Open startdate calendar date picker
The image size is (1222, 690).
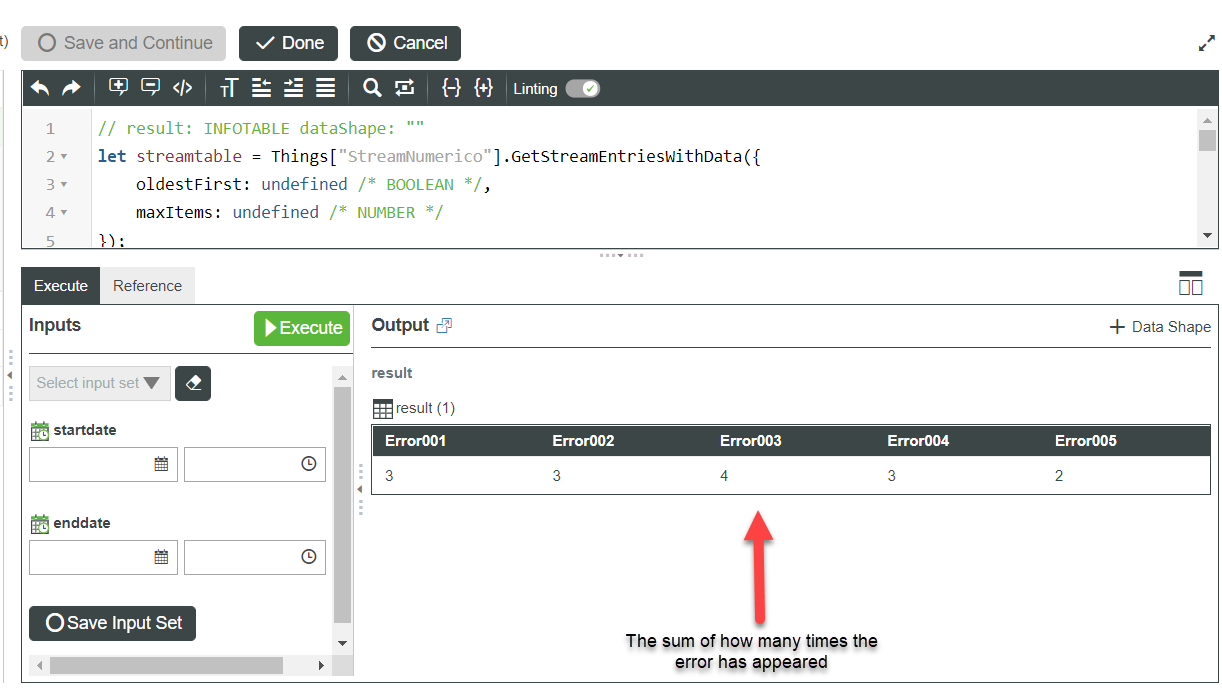[161, 464]
